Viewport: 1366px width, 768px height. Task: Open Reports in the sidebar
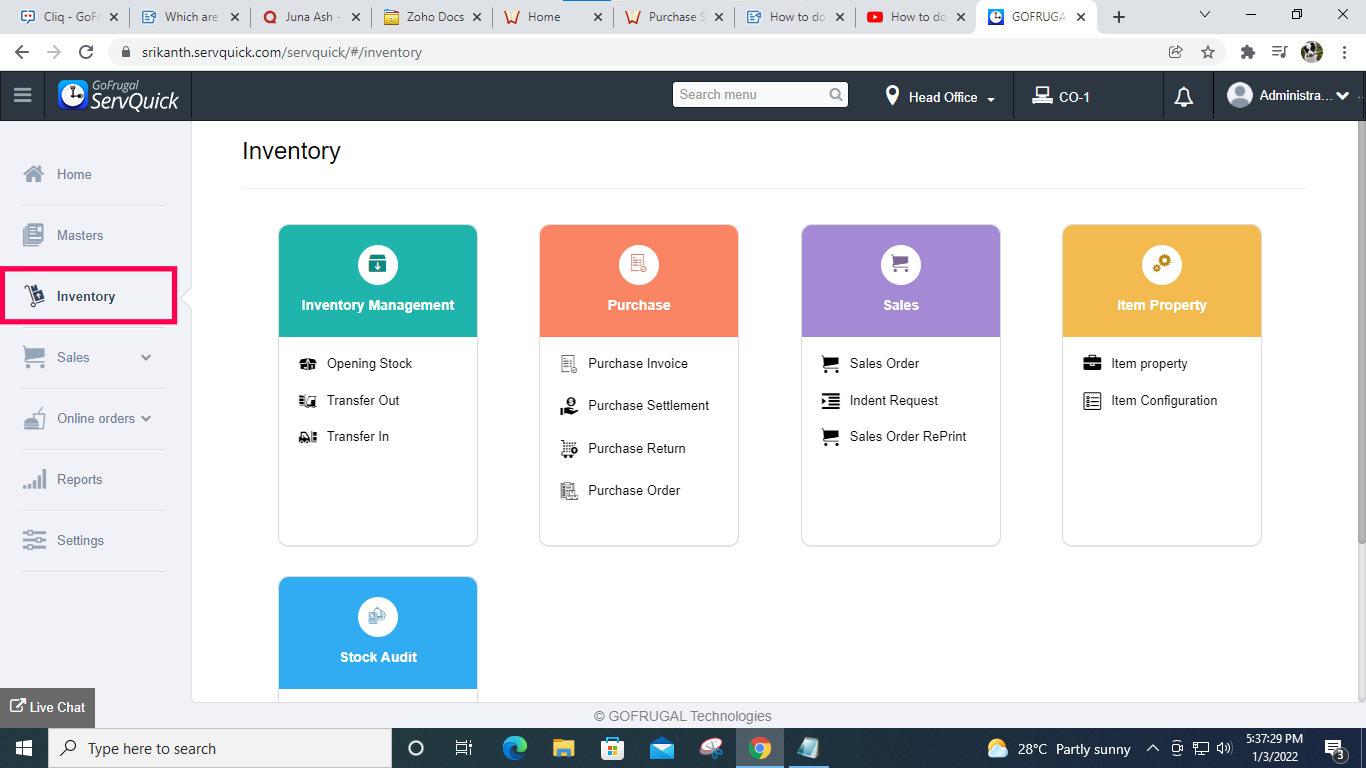pos(80,480)
